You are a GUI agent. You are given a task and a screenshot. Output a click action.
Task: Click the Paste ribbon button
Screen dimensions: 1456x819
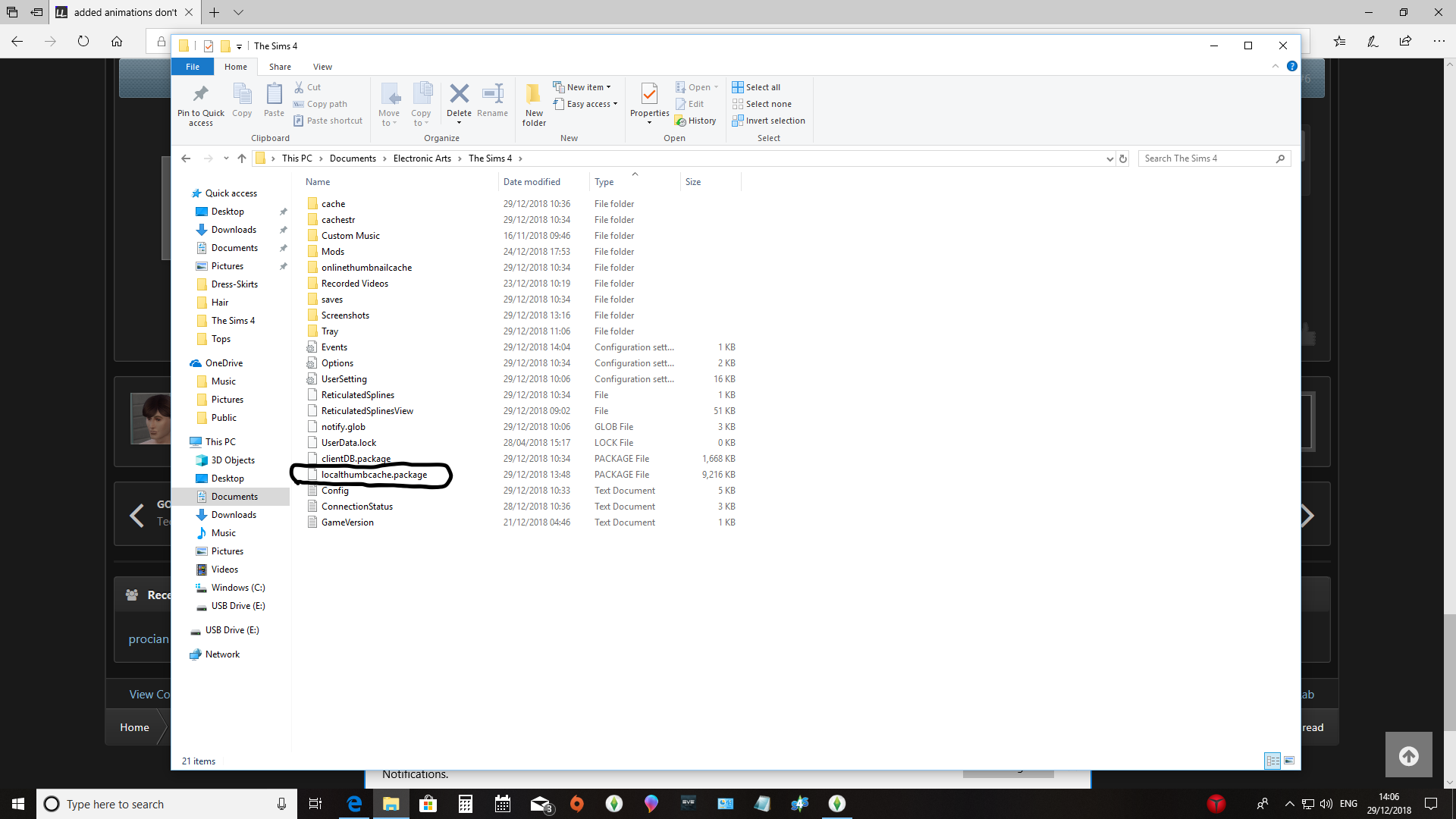tap(274, 99)
